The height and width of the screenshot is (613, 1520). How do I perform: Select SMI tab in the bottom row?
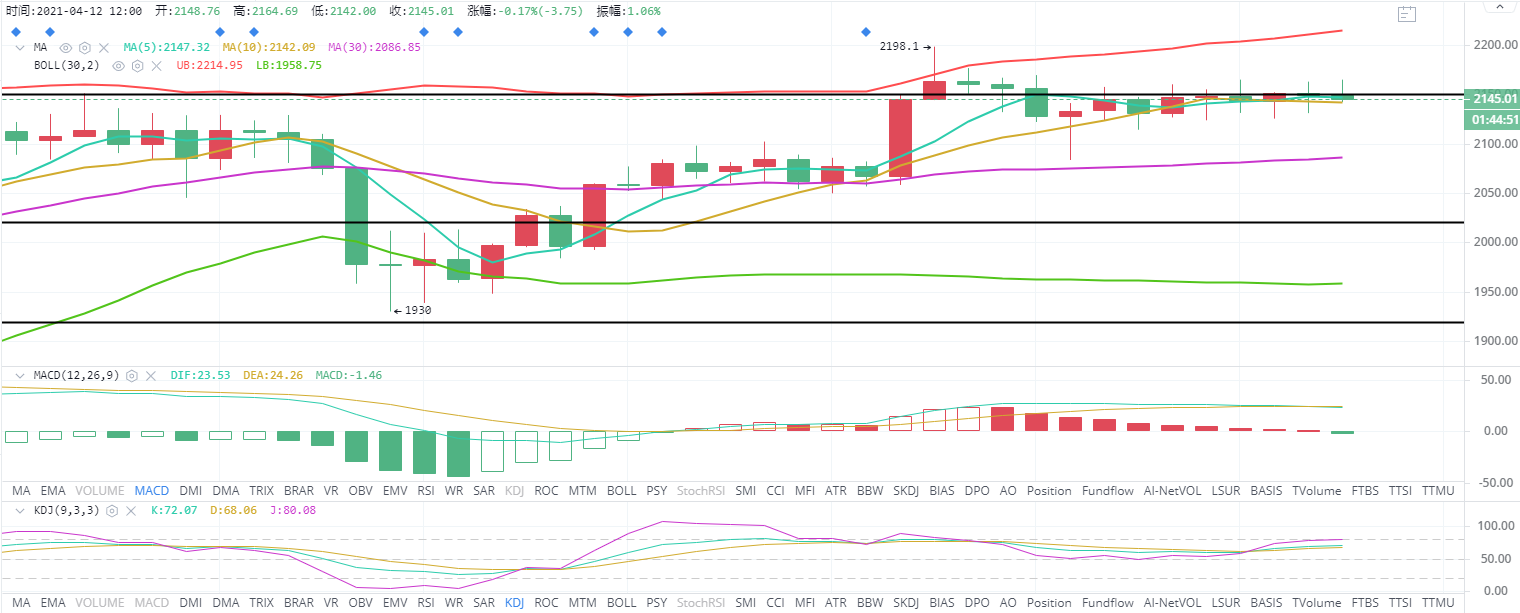pos(745,603)
